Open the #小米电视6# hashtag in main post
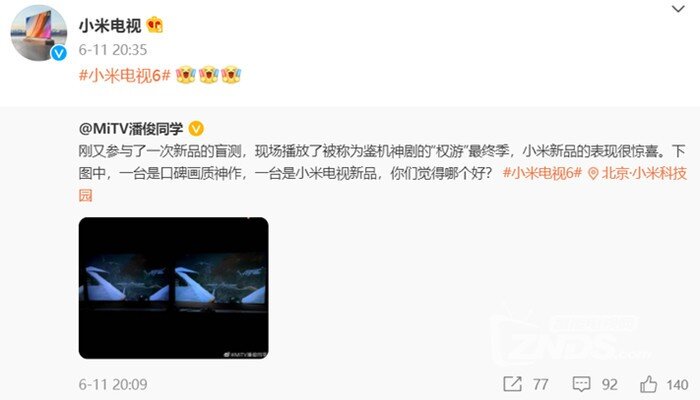The height and width of the screenshot is (400, 700). (125, 75)
